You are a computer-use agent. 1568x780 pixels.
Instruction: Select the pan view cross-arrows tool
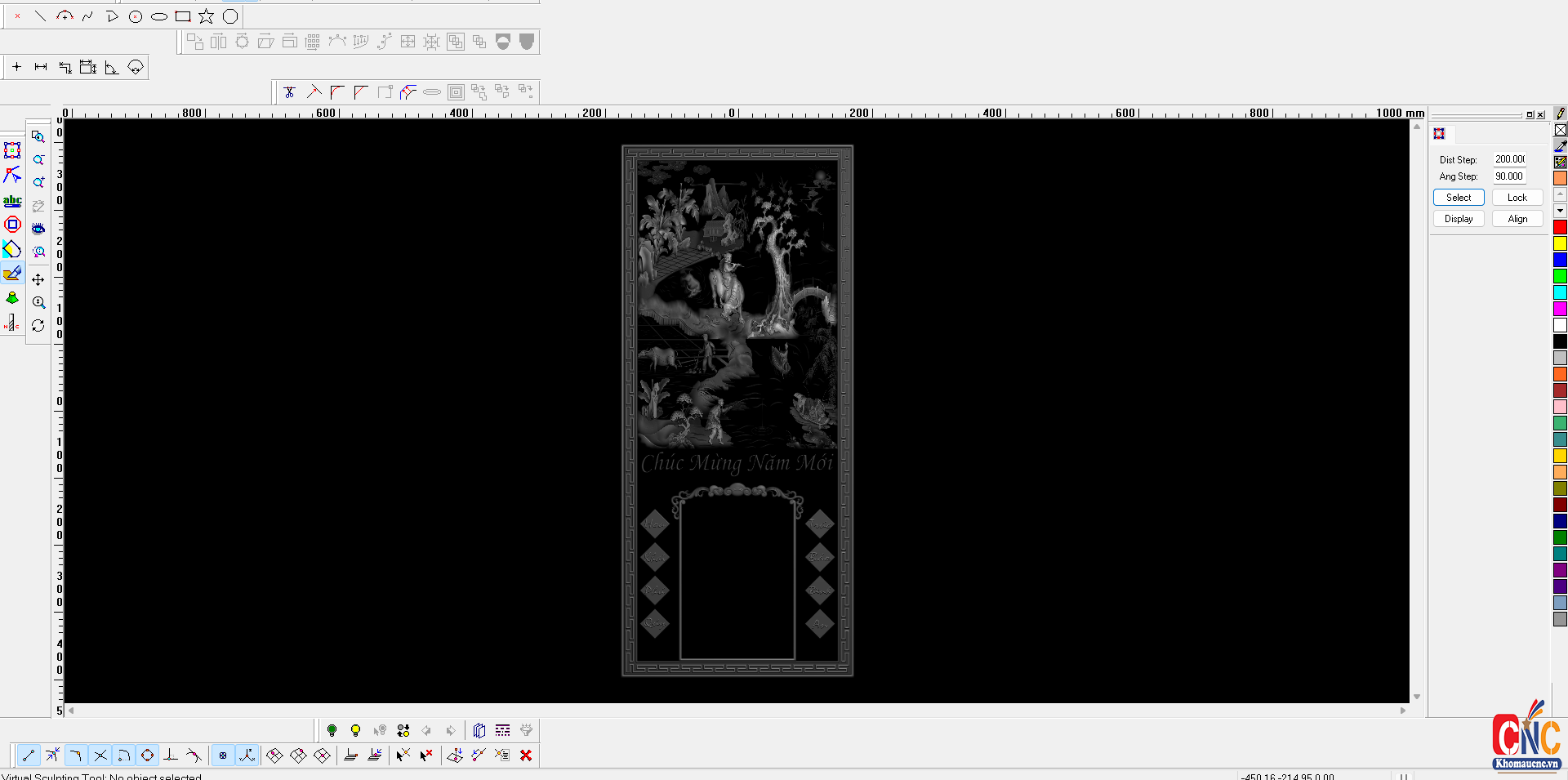click(x=38, y=279)
